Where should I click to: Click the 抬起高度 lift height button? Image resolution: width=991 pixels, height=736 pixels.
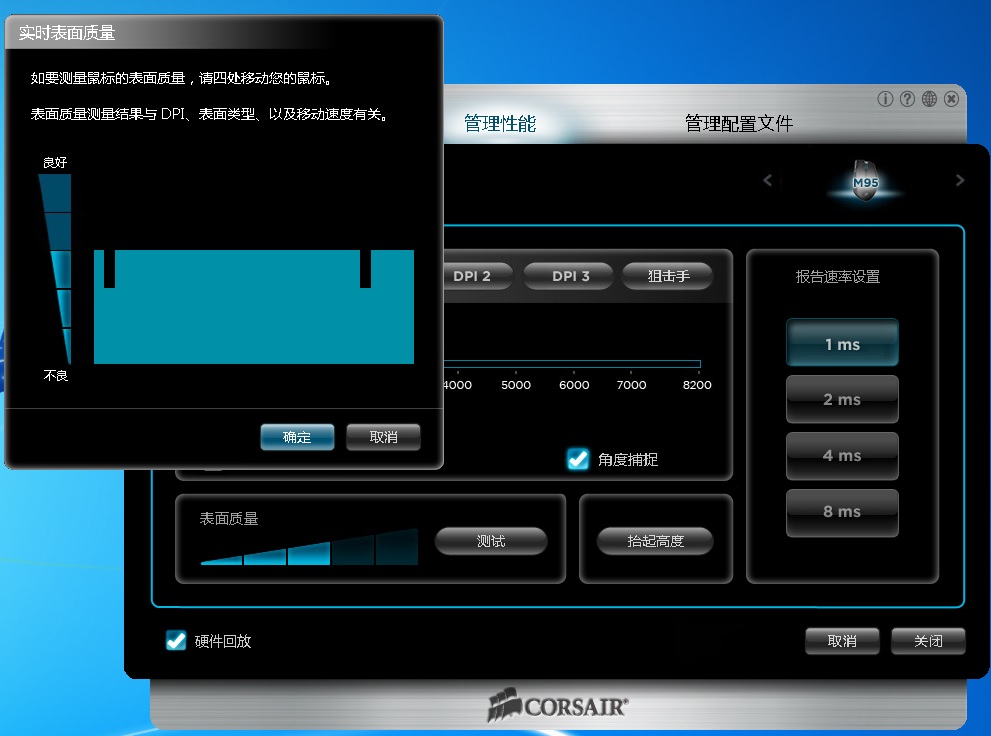[x=655, y=541]
